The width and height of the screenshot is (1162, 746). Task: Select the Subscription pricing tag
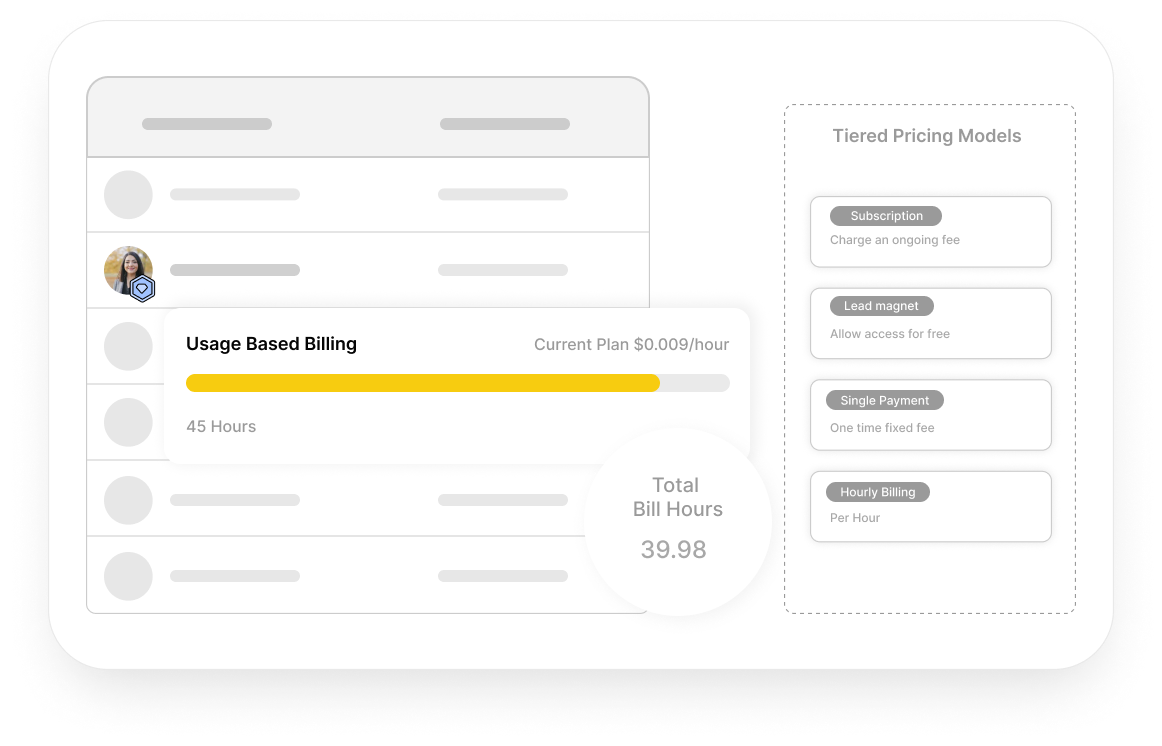point(886,216)
